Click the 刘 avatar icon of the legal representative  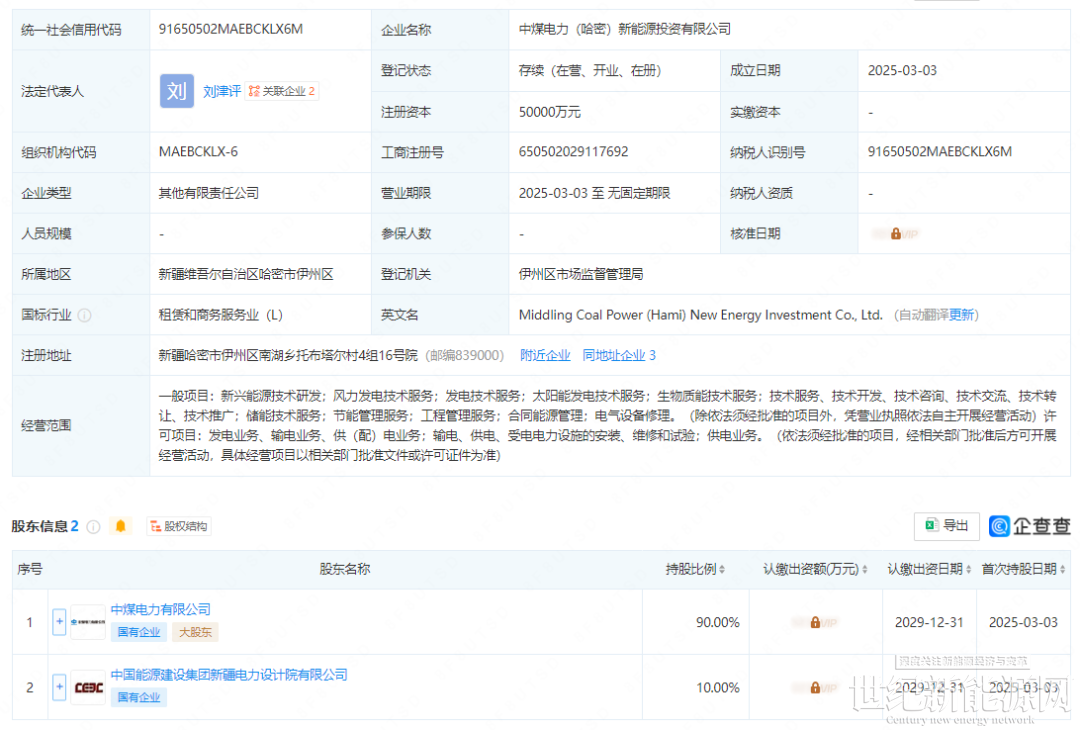[176, 91]
